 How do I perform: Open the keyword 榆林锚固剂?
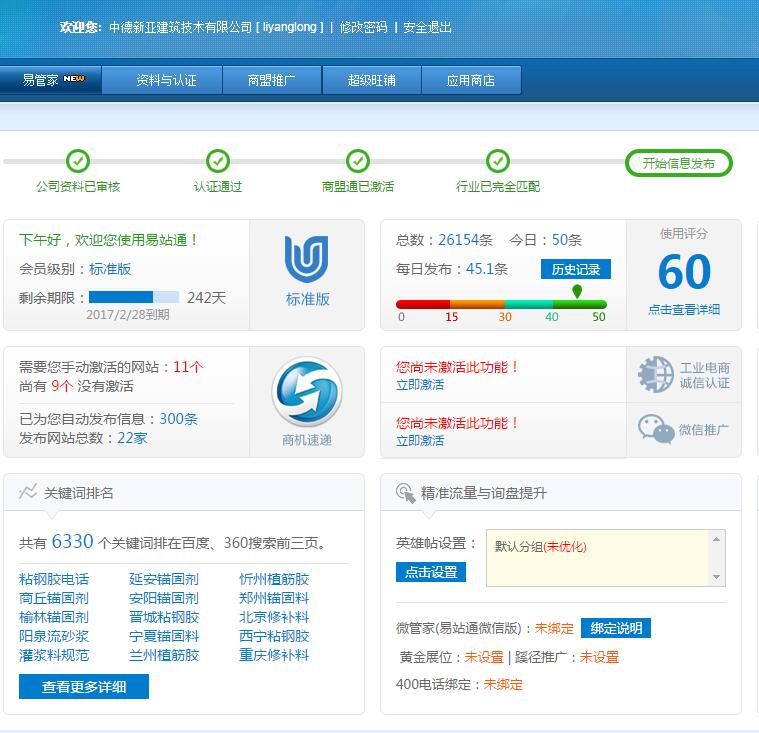pyautogui.click(x=54, y=617)
